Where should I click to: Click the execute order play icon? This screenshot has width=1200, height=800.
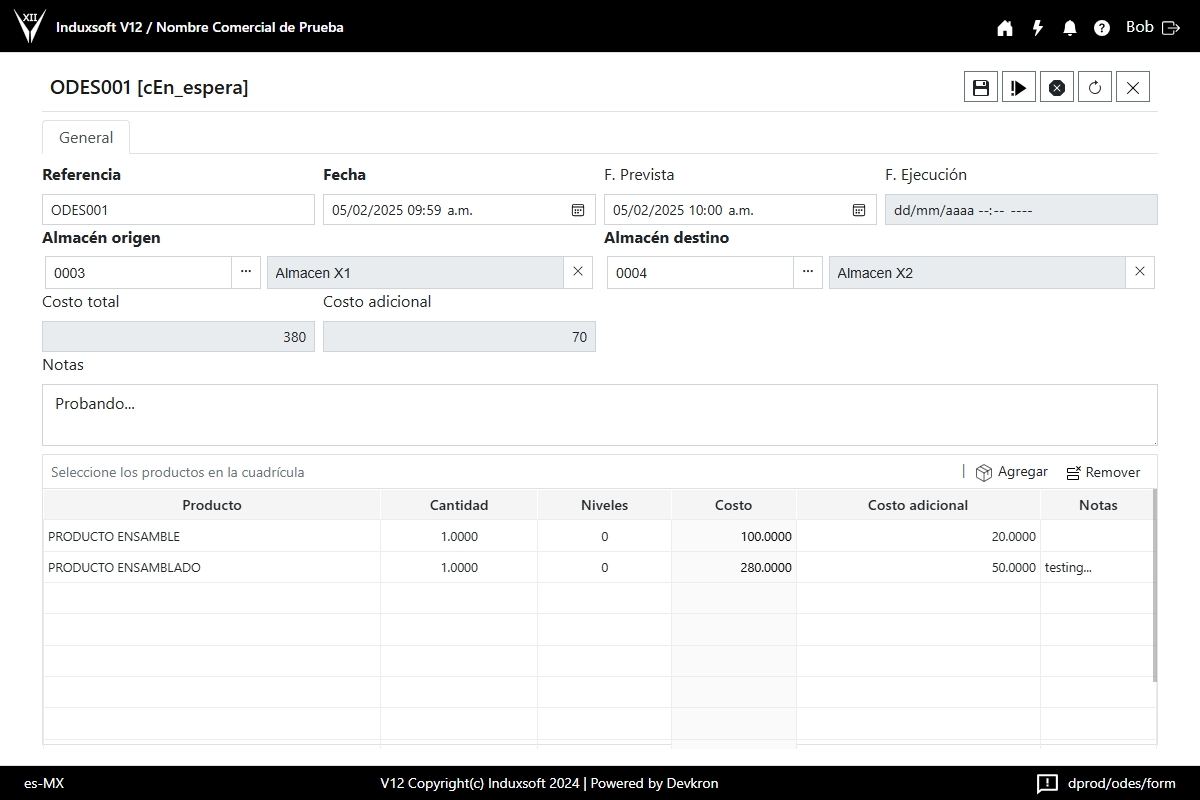coord(1018,87)
